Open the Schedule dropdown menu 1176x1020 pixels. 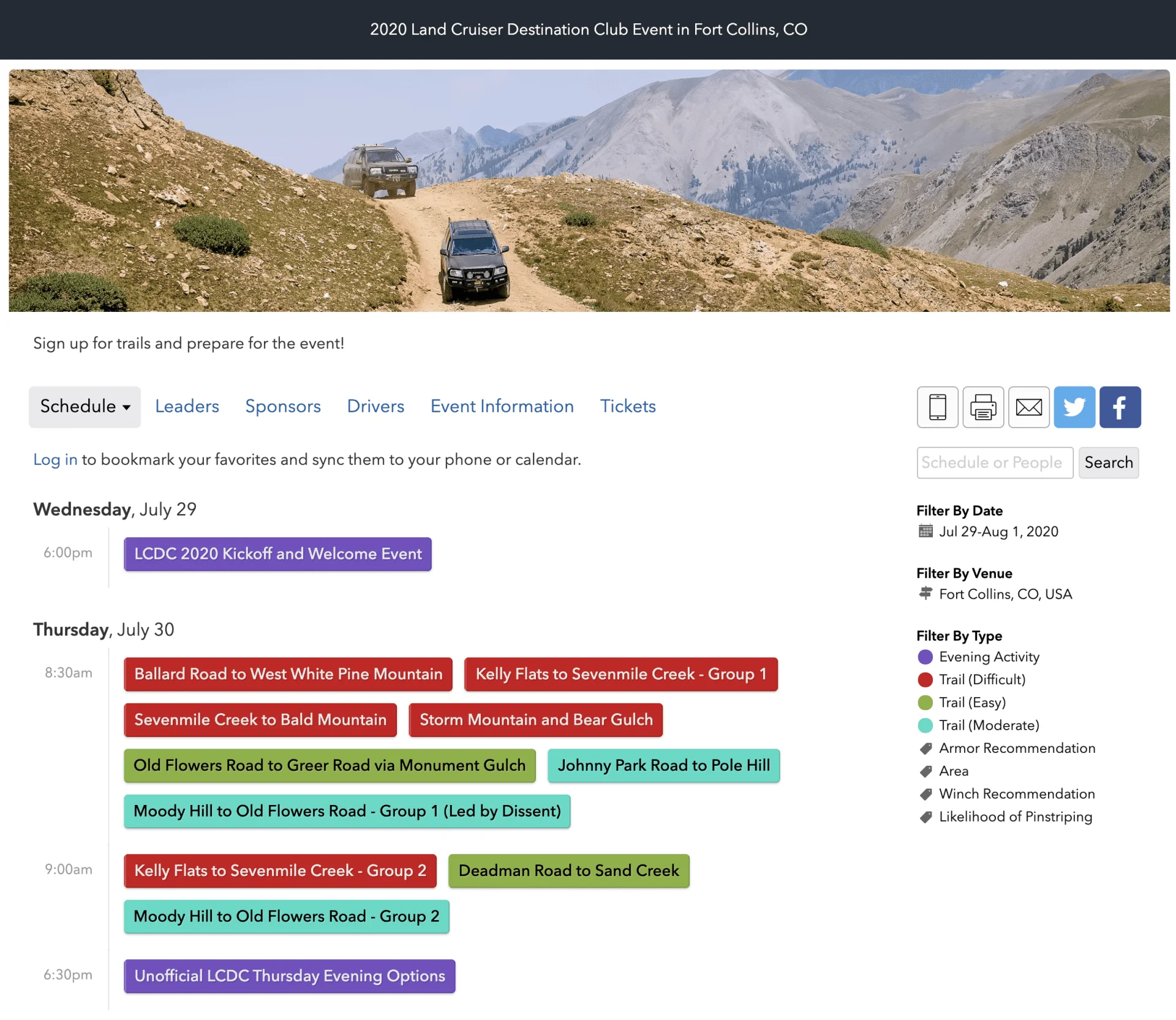pyautogui.click(x=85, y=407)
